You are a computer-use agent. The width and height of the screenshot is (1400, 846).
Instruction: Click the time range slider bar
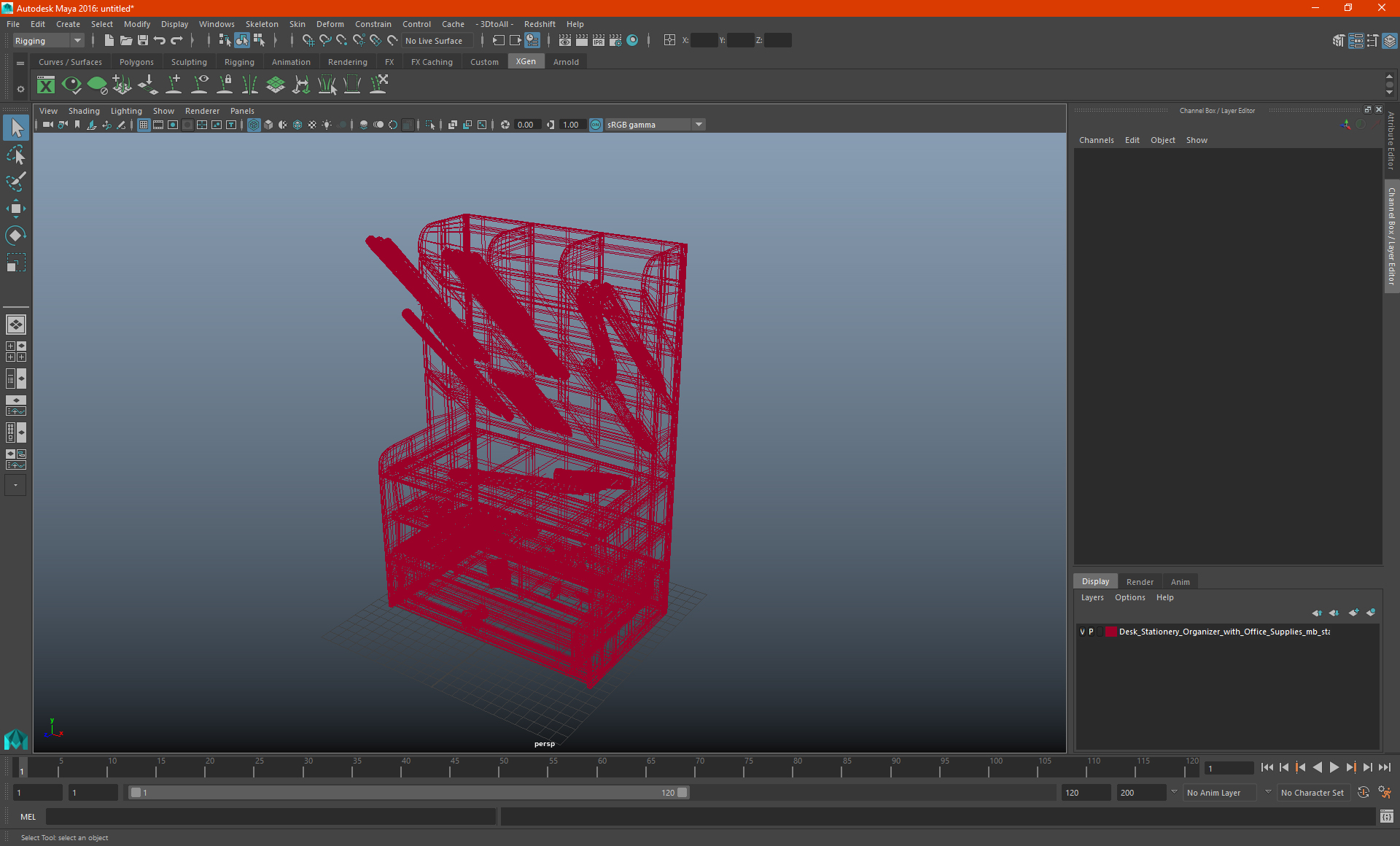[x=408, y=793]
